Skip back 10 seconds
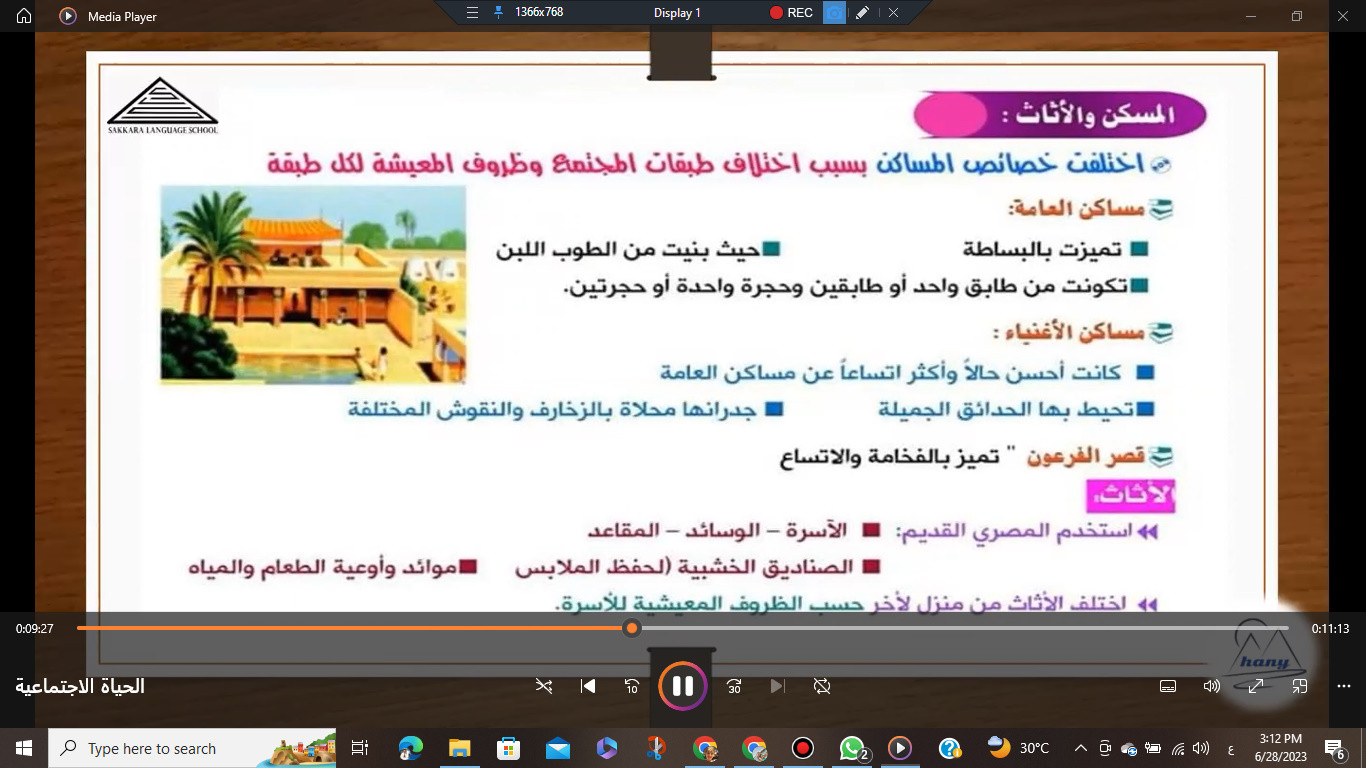This screenshot has width=1366, height=768. click(x=632, y=686)
